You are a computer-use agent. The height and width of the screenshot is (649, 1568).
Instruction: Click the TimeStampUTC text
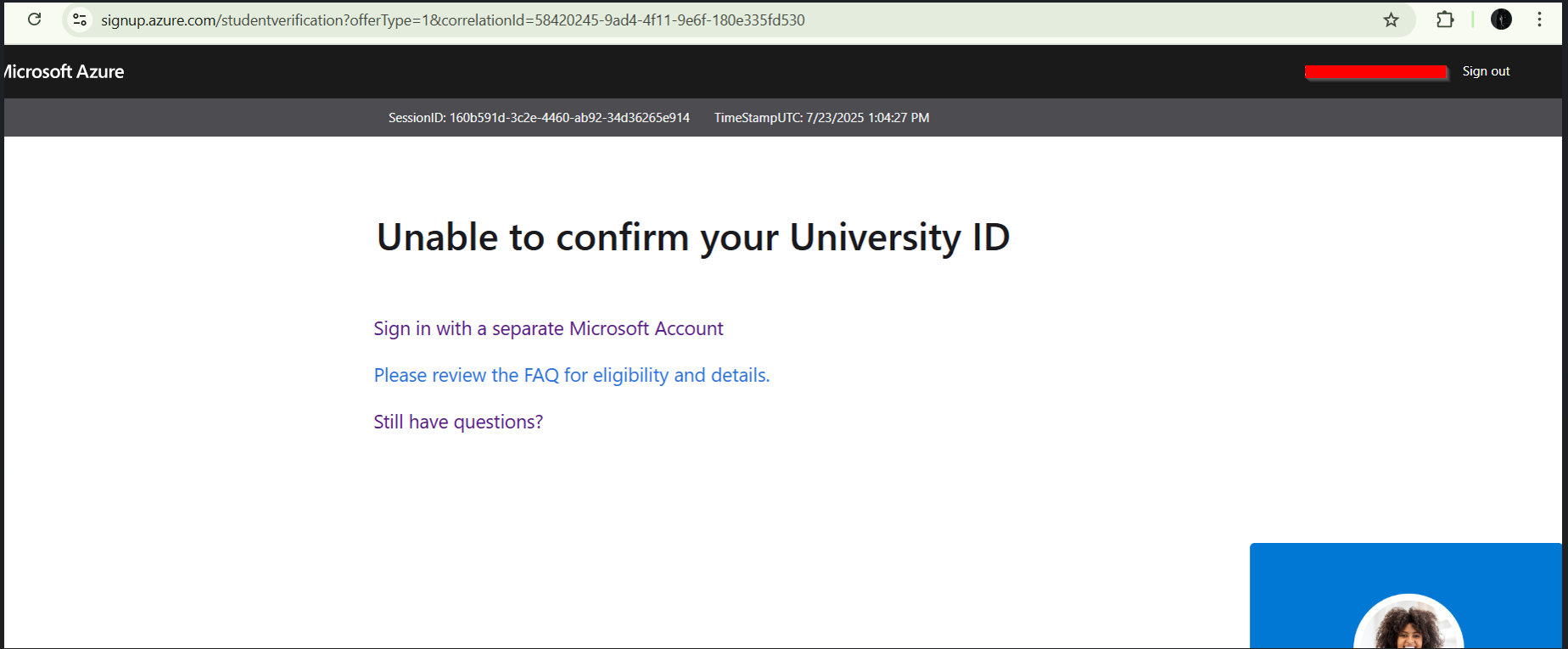point(821,118)
